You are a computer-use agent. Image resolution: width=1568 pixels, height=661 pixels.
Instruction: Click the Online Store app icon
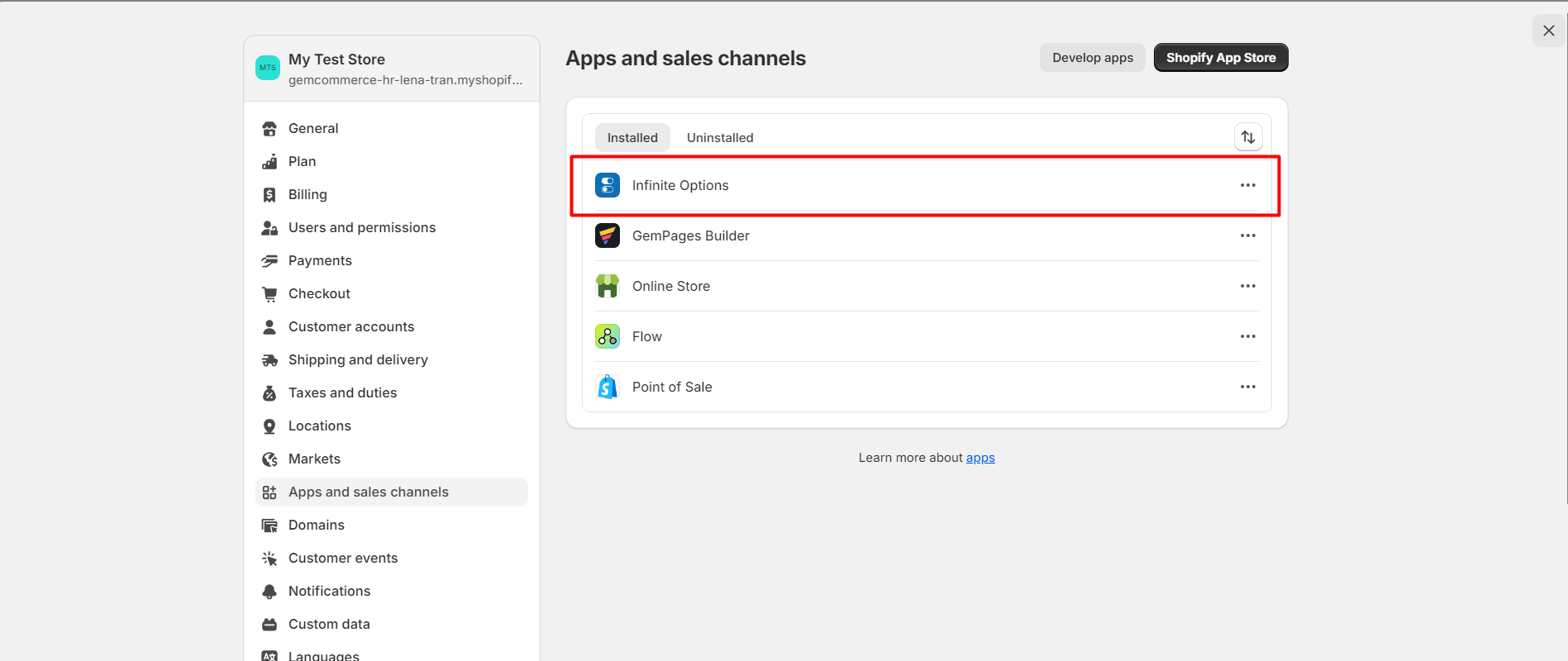coord(608,286)
